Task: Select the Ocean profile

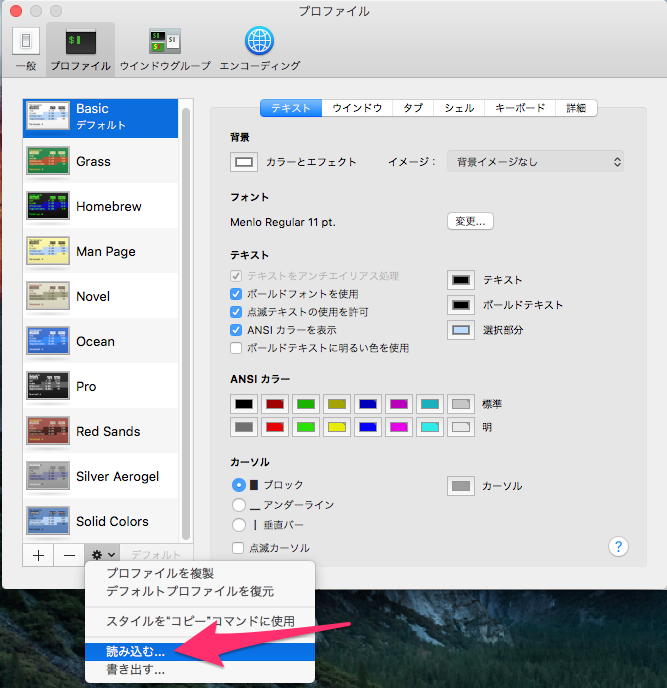Action: [100, 341]
